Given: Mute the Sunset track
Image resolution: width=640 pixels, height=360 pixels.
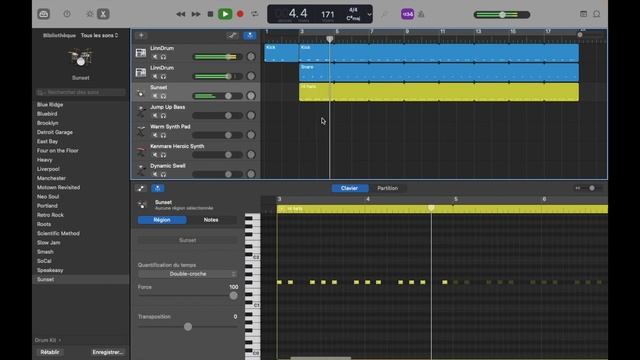Looking at the screenshot, I should click(155, 96).
